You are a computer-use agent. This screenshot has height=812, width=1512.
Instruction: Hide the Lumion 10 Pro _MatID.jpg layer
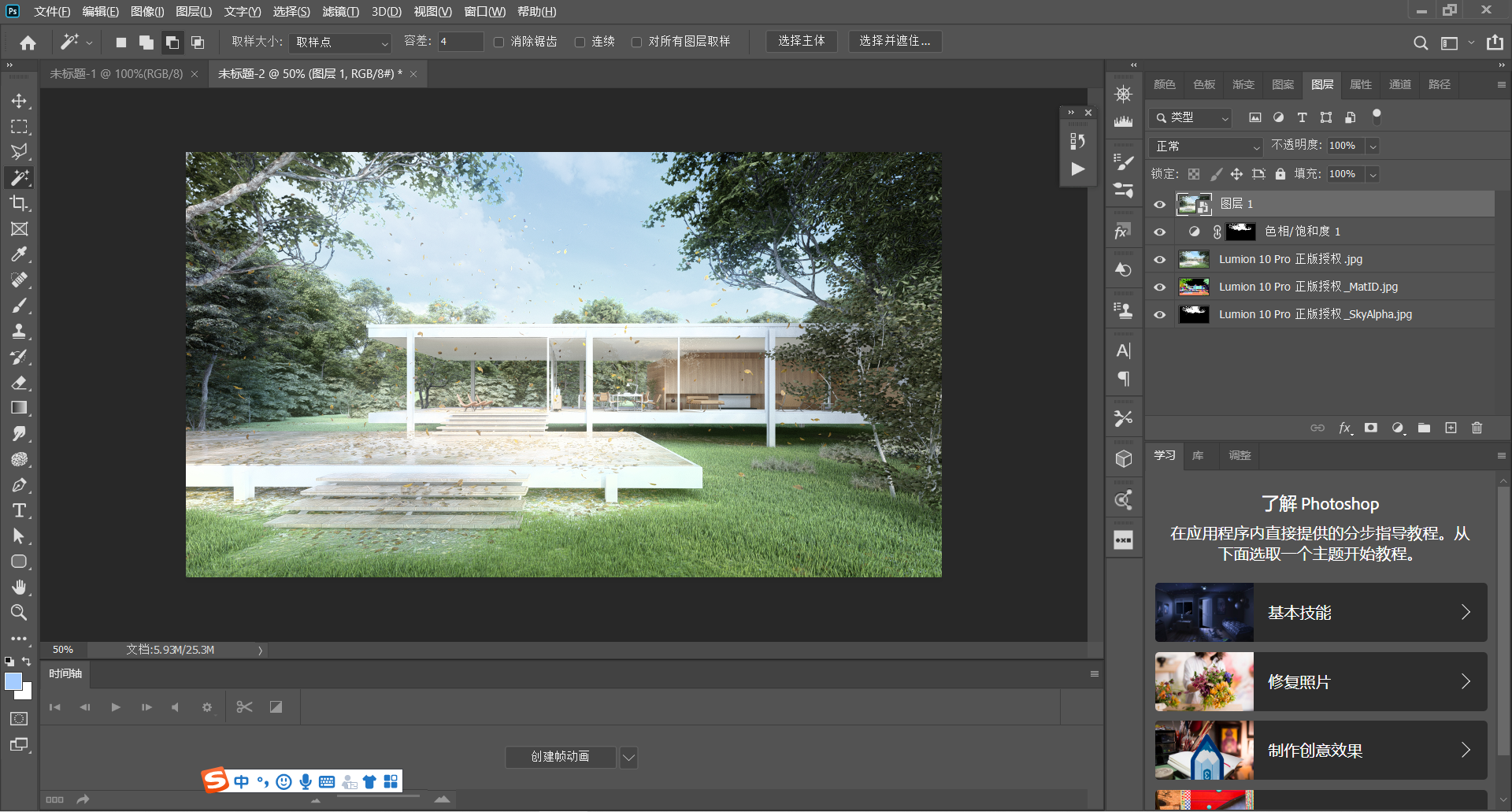click(x=1159, y=287)
